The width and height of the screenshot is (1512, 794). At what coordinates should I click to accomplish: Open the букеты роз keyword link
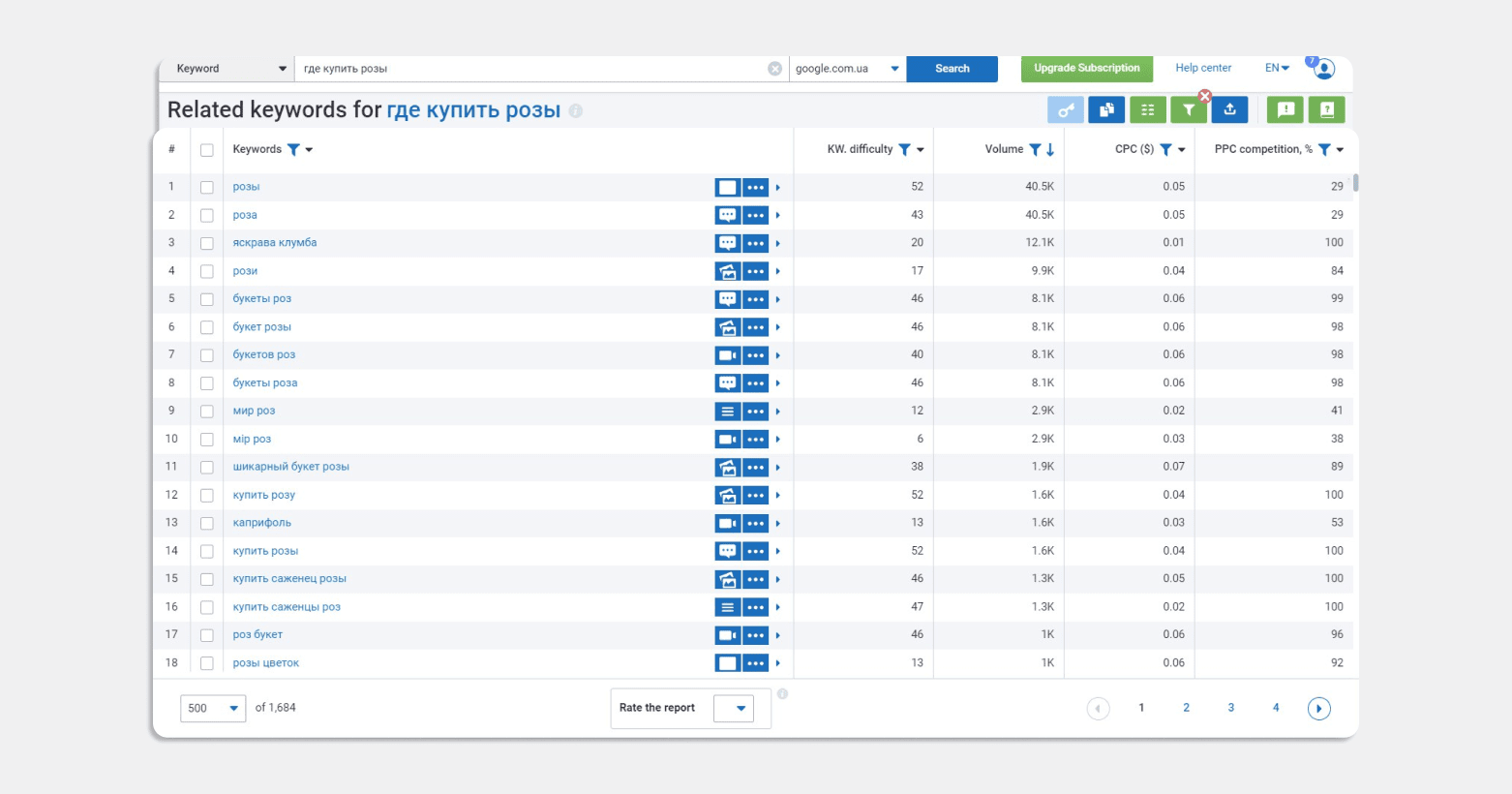pyautogui.click(x=261, y=299)
